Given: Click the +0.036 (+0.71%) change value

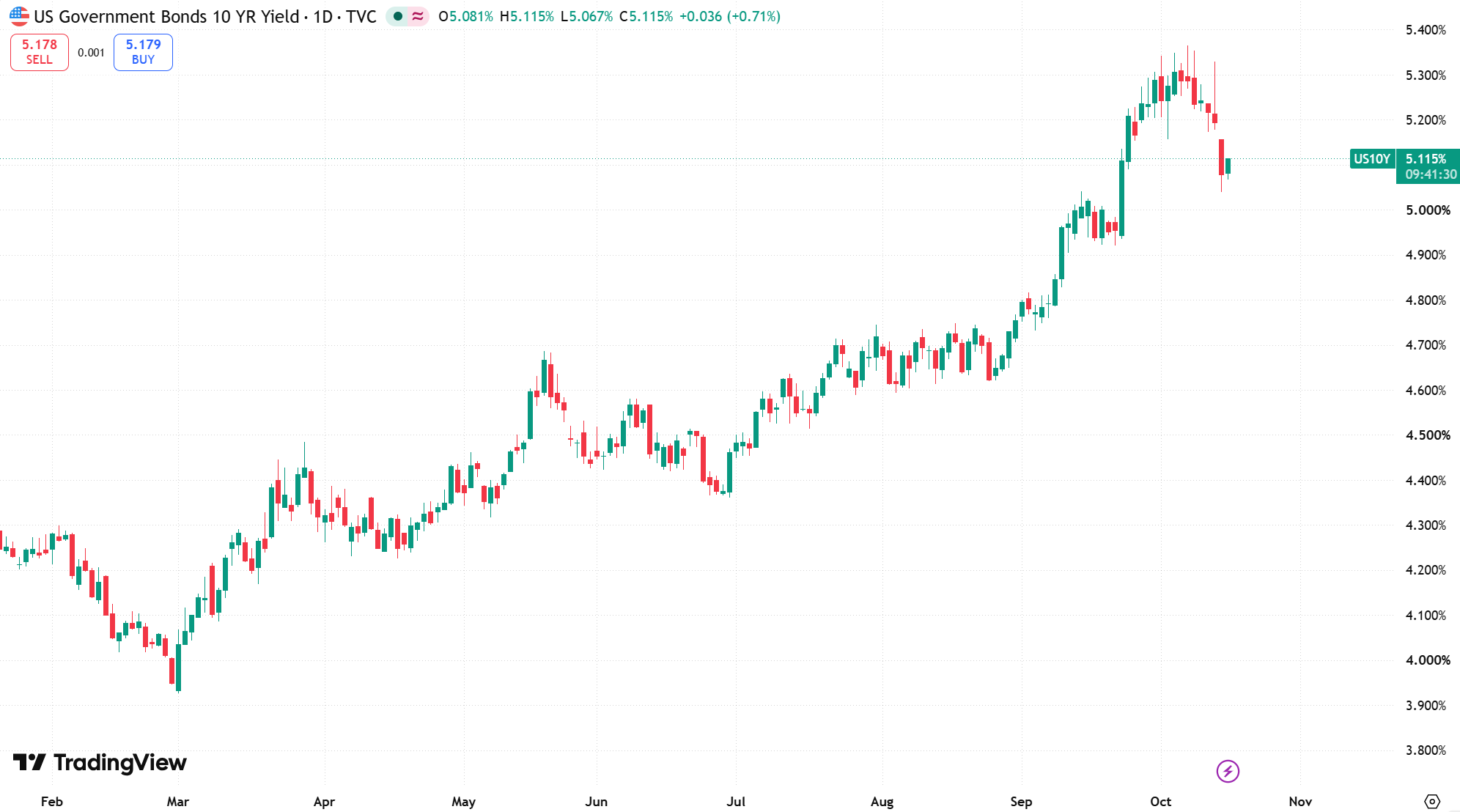Looking at the screenshot, I should click(x=730, y=16).
